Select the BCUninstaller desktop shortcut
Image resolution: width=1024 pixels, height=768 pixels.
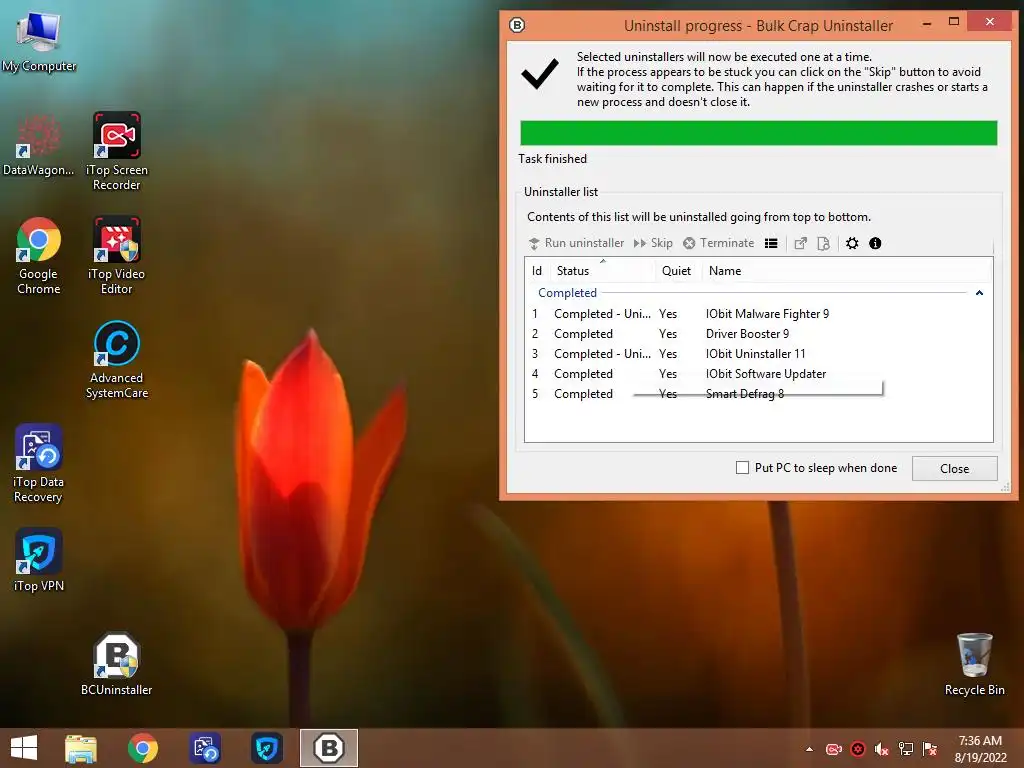point(116,664)
